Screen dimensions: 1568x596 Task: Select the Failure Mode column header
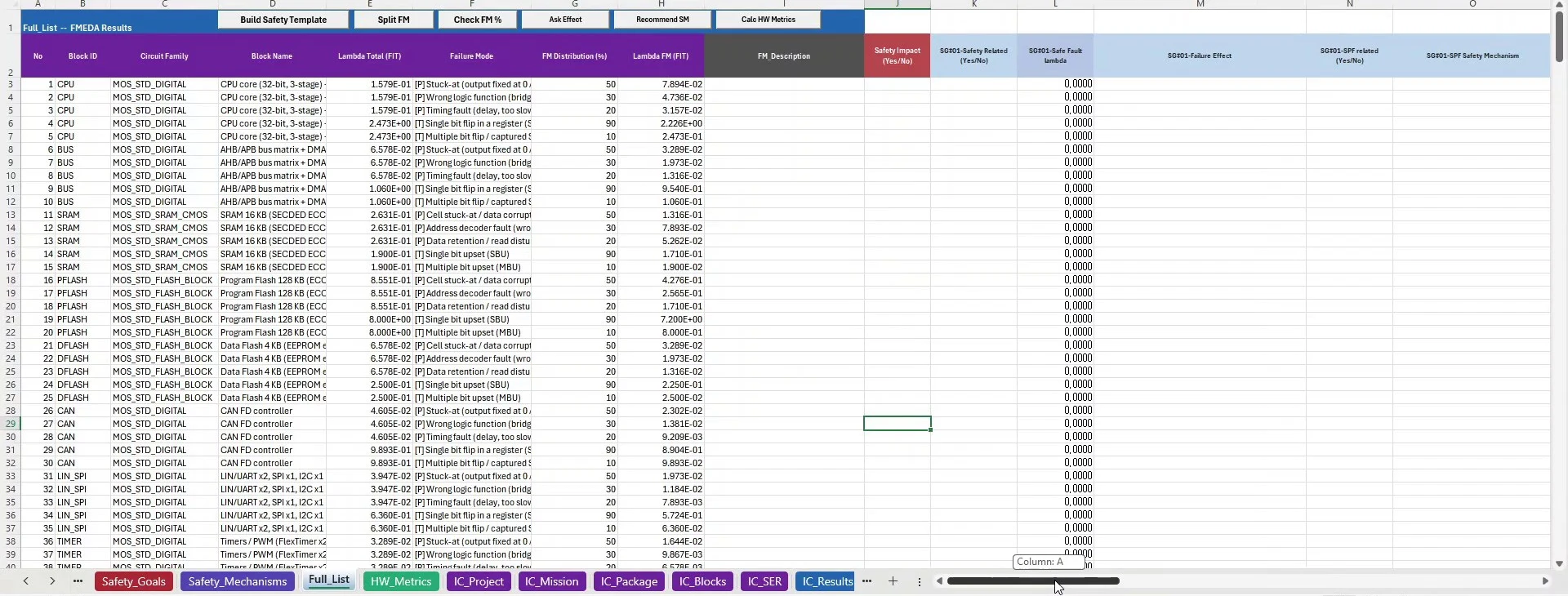coord(471,56)
